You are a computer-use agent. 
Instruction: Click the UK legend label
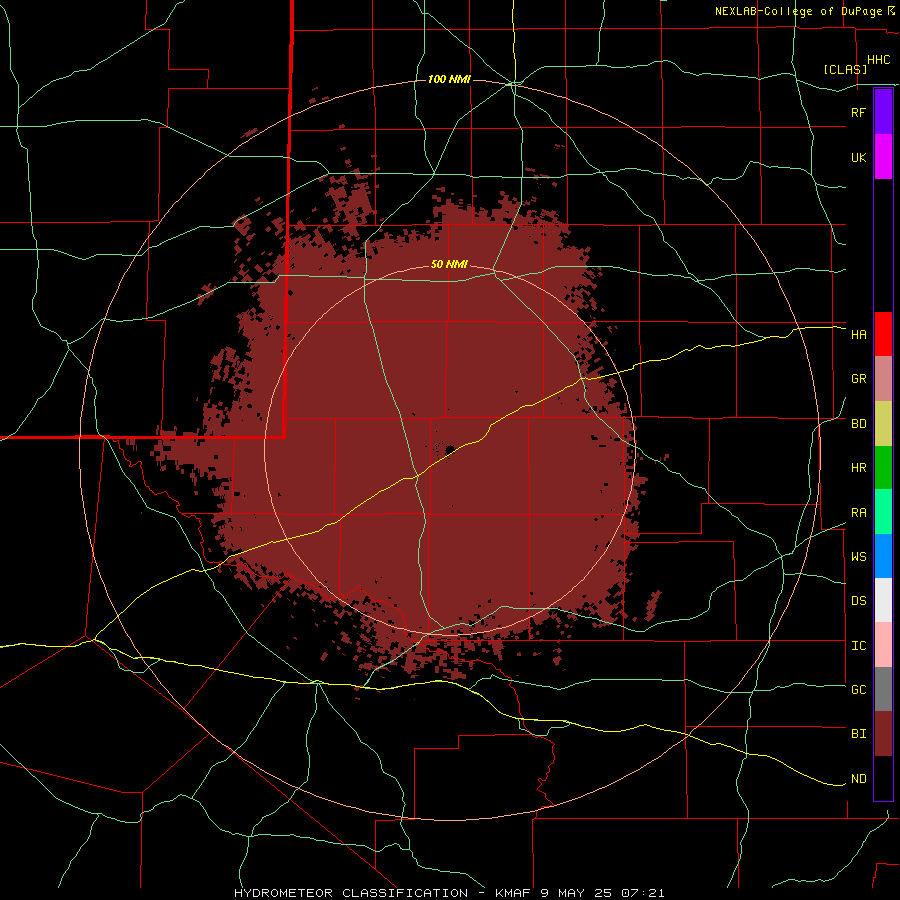tap(858, 157)
